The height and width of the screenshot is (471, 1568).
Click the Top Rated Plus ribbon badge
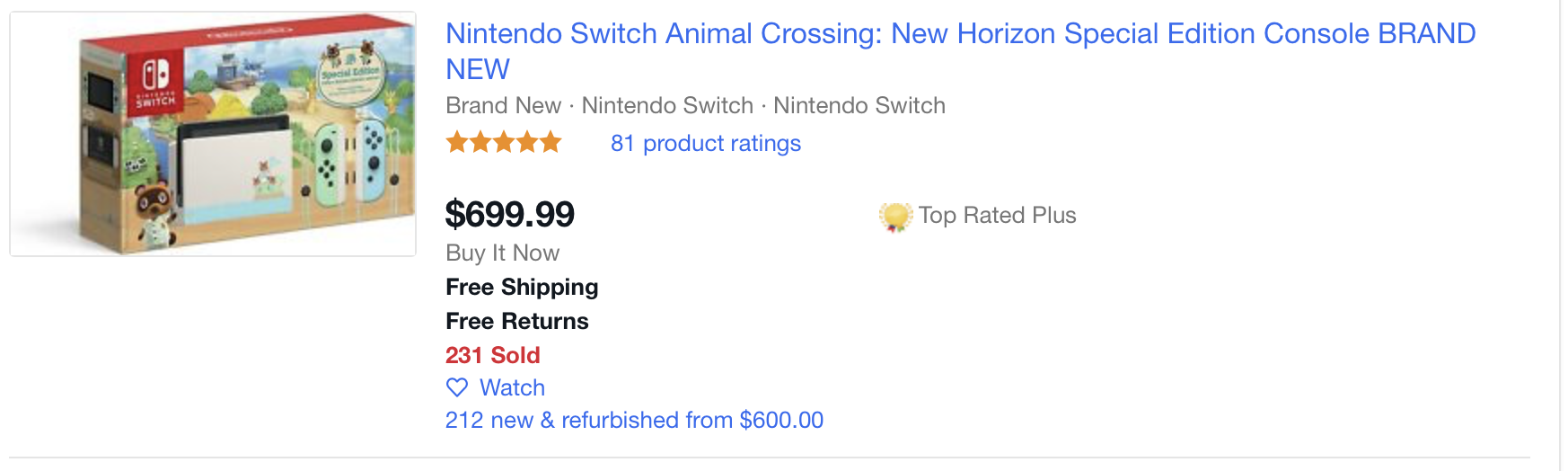pos(895,217)
